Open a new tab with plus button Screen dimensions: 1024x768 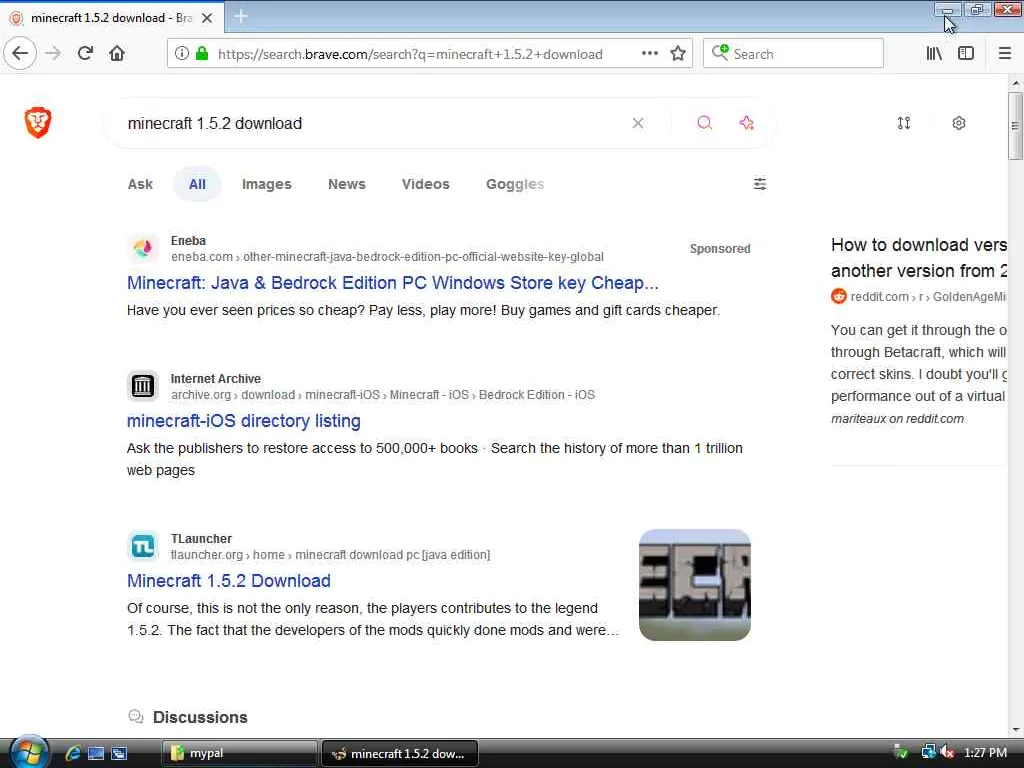241,17
